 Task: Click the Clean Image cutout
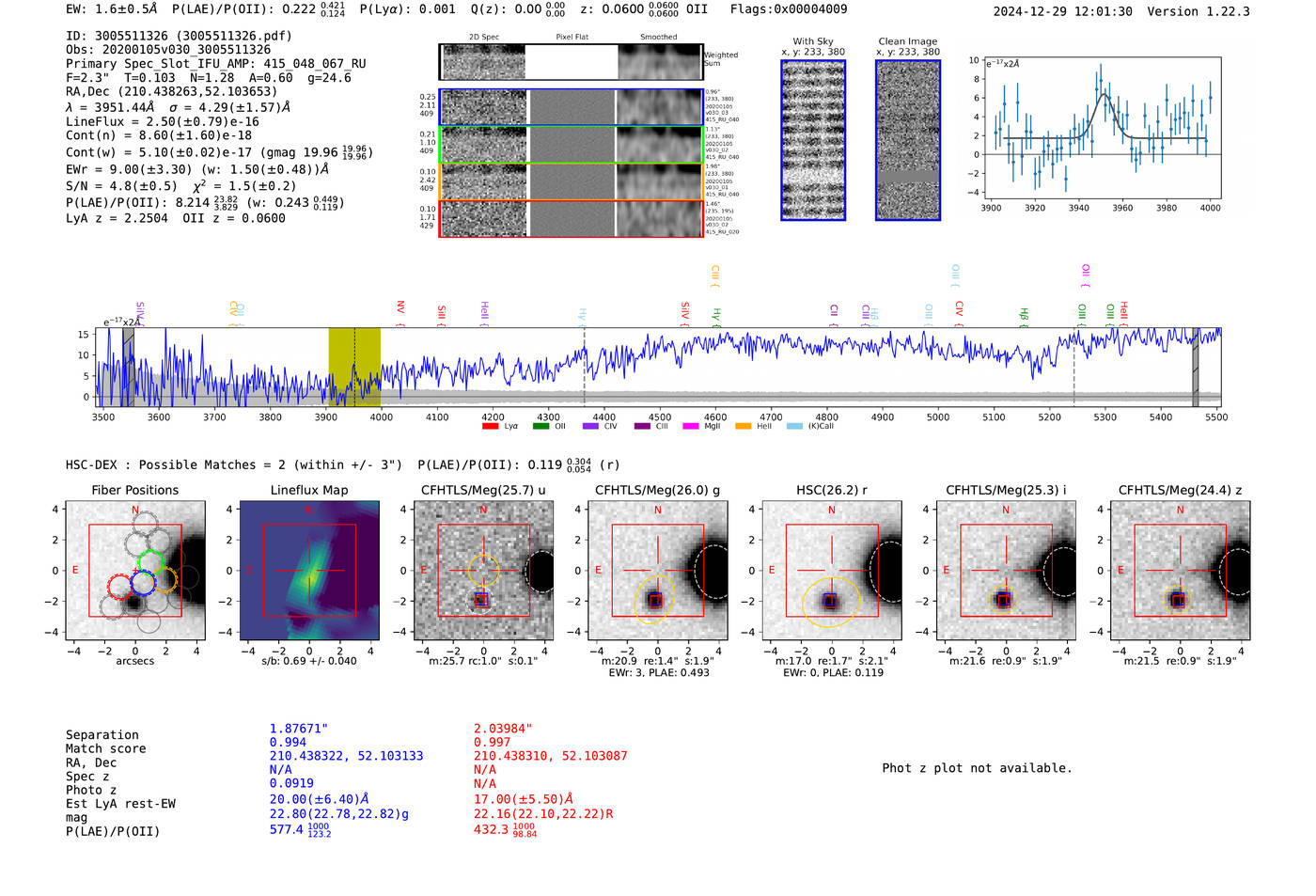(908, 140)
